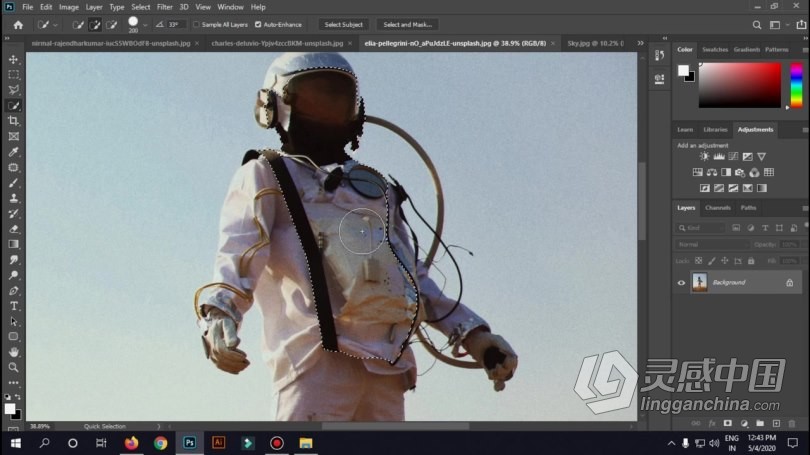Select the Rectangle shape tool
The image size is (810, 455).
[14, 337]
